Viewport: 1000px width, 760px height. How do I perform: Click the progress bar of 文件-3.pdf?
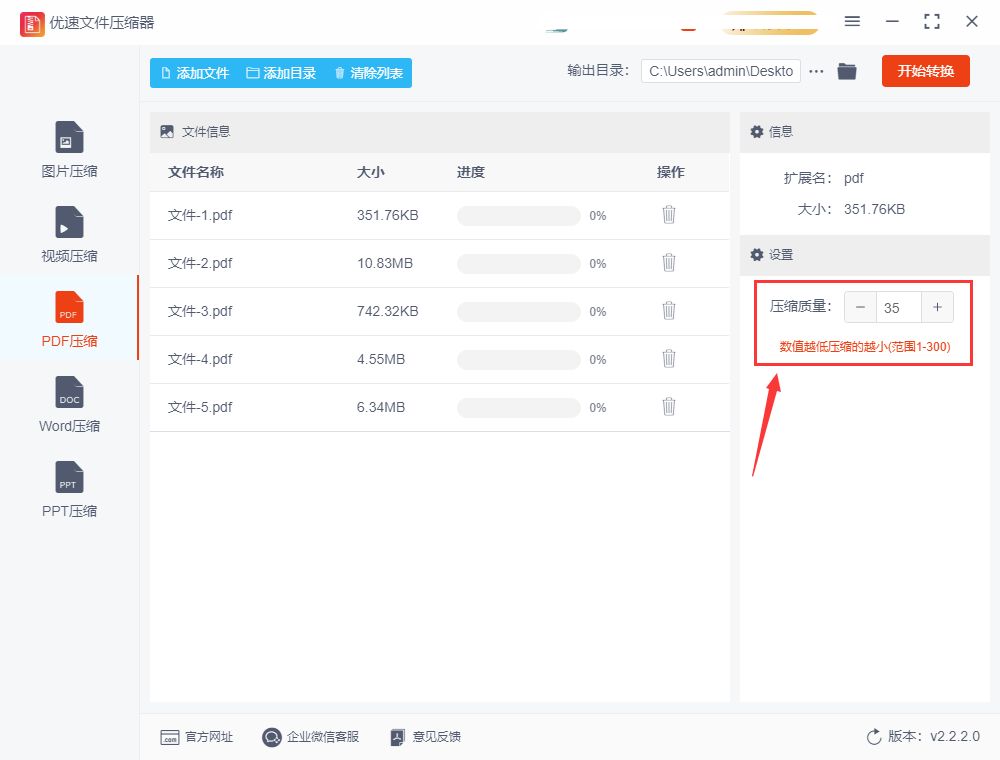tap(518, 311)
